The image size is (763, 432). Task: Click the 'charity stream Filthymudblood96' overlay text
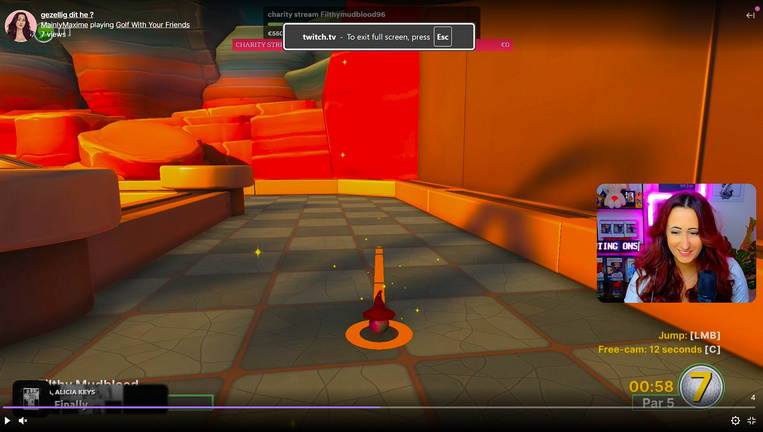click(326, 15)
